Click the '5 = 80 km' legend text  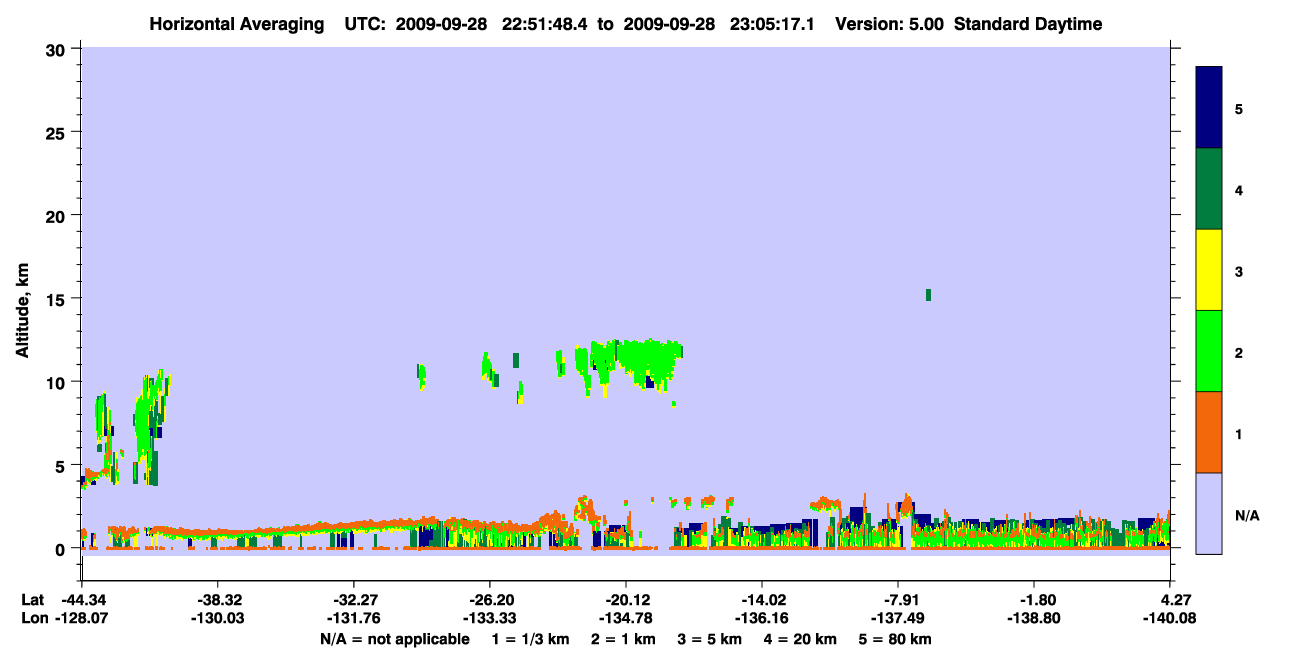tap(895, 639)
